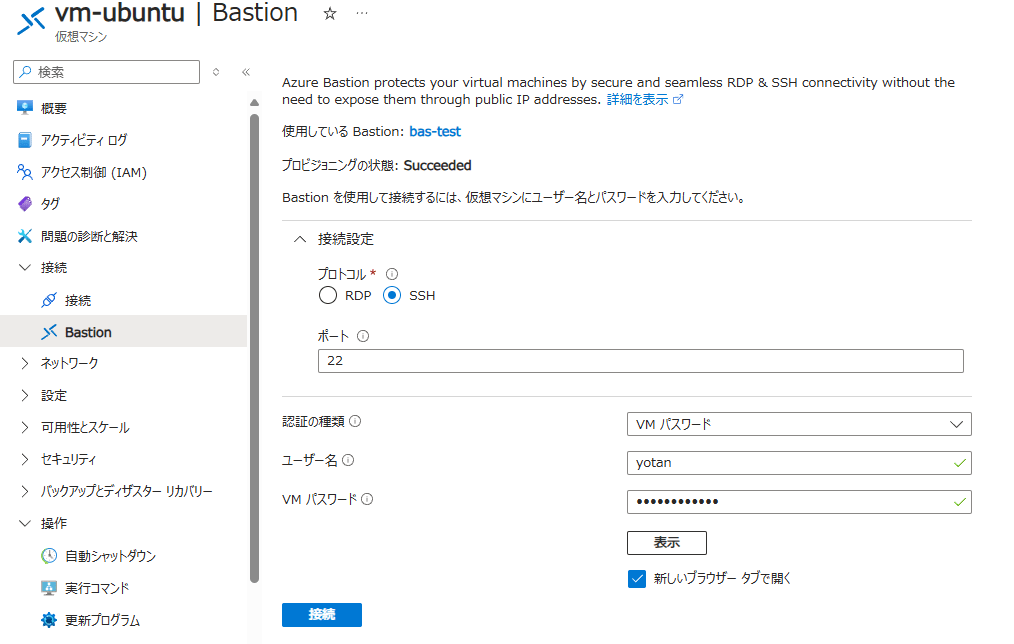Collapse the 操作 group in sidebar
This screenshot has height=644, width=1014.
click(25, 523)
